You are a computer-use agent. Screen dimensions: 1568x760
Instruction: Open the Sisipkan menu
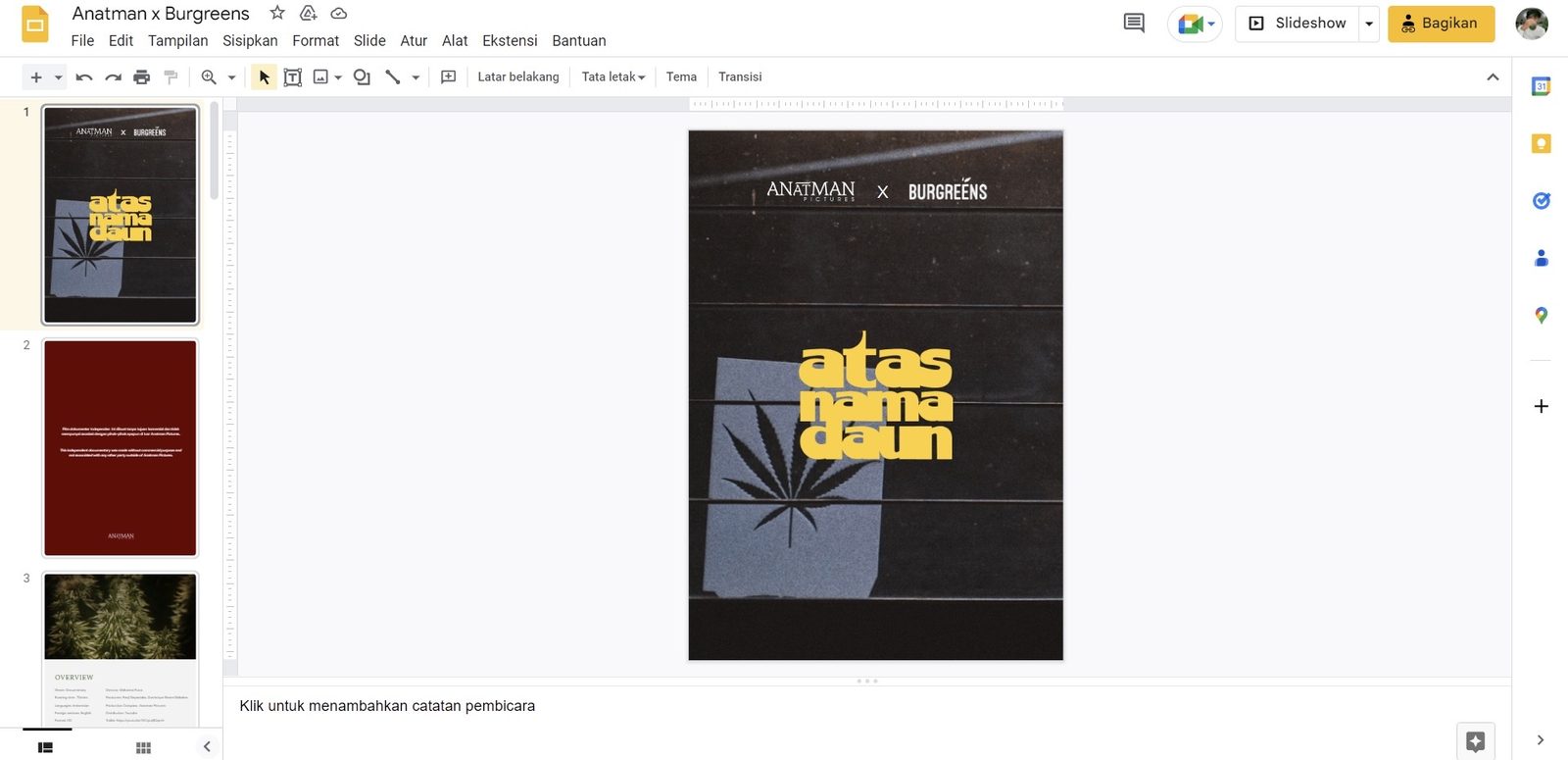coord(250,40)
